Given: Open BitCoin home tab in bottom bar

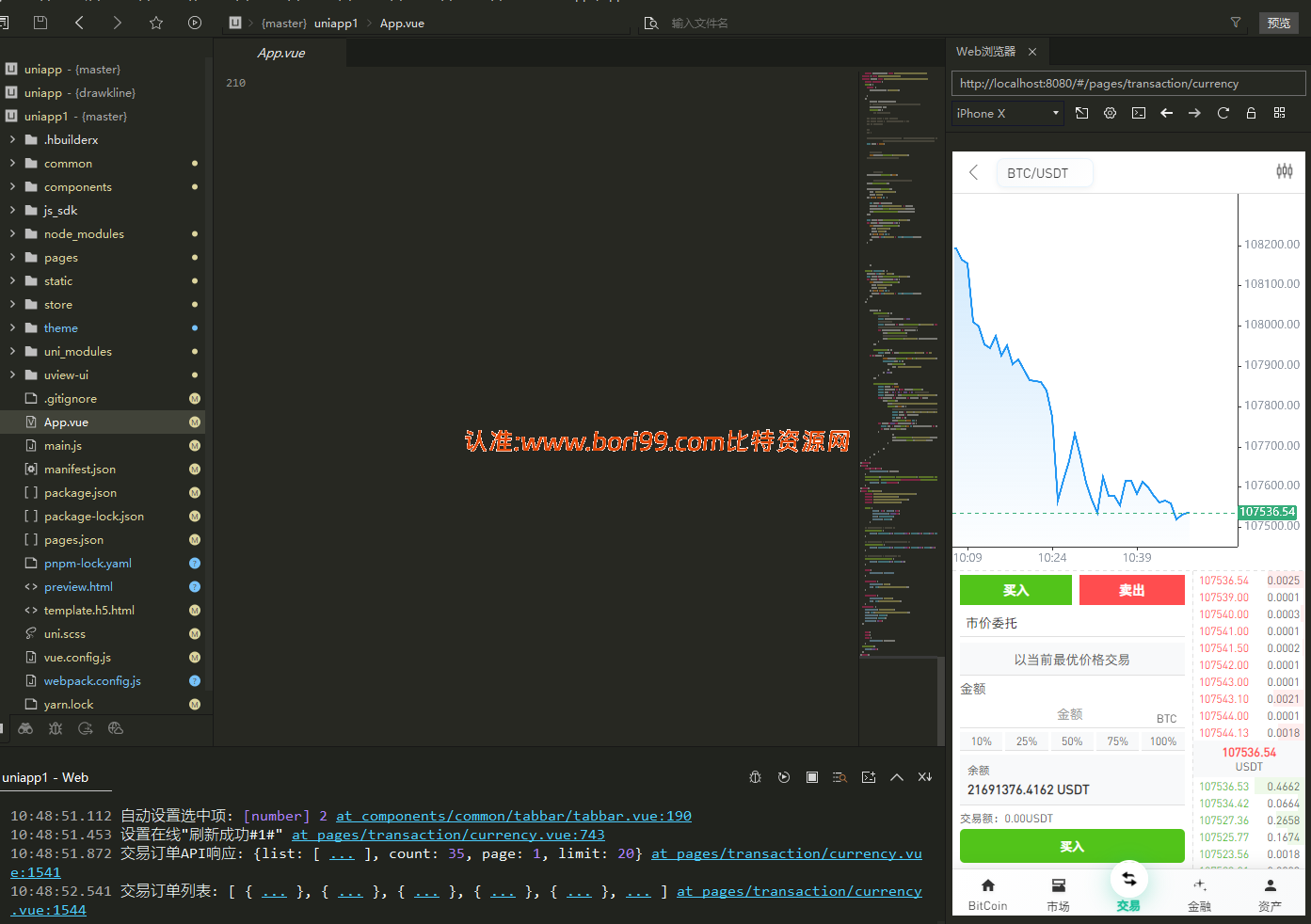Looking at the screenshot, I should pos(987,895).
